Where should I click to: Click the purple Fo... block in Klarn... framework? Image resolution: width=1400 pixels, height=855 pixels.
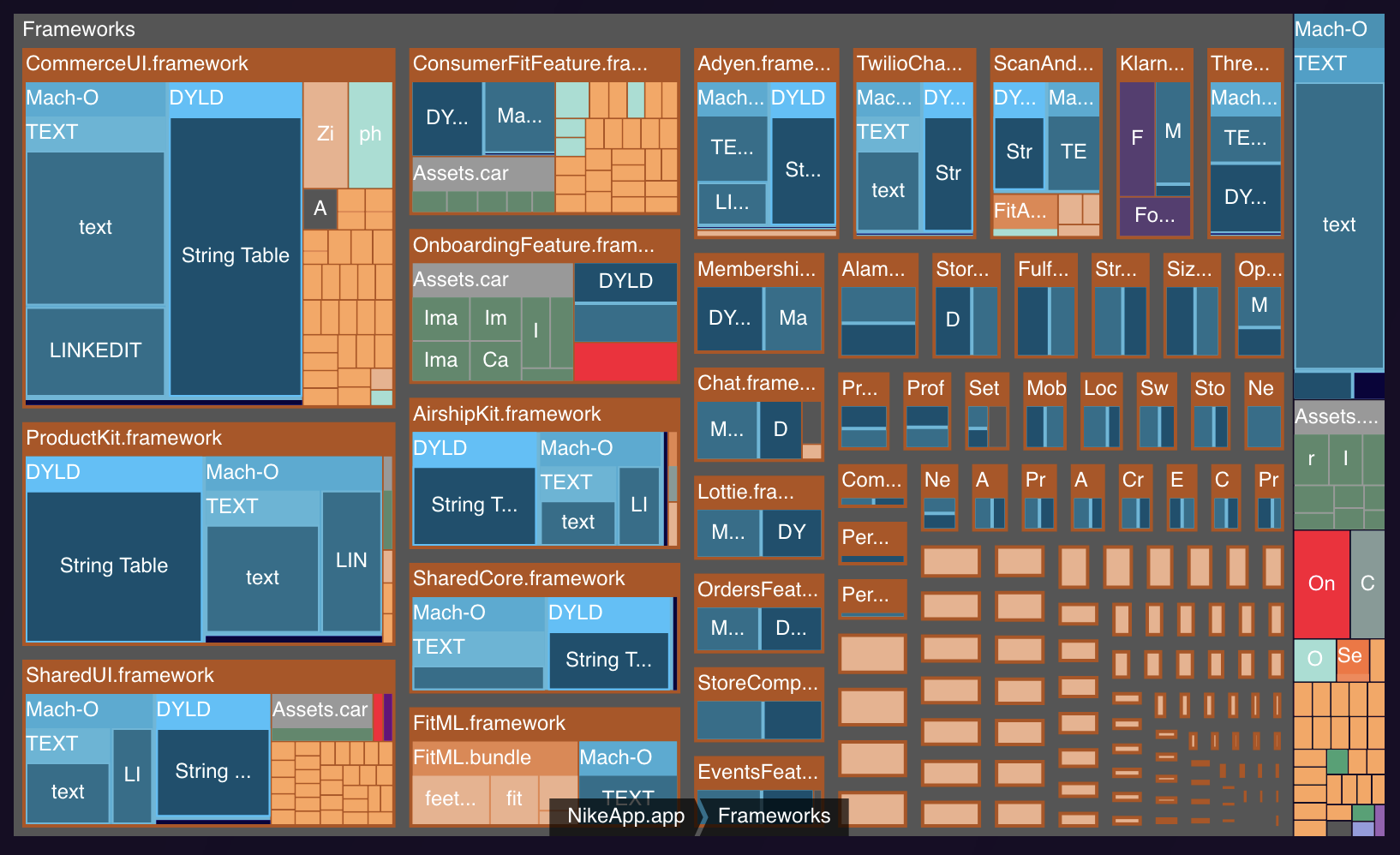[1154, 215]
